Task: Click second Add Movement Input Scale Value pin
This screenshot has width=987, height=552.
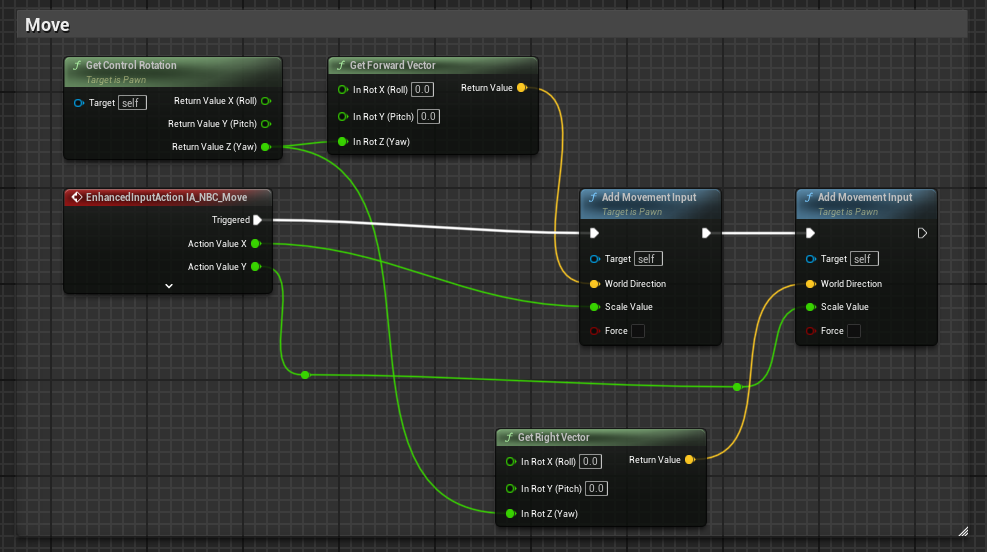Action: (810, 307)
